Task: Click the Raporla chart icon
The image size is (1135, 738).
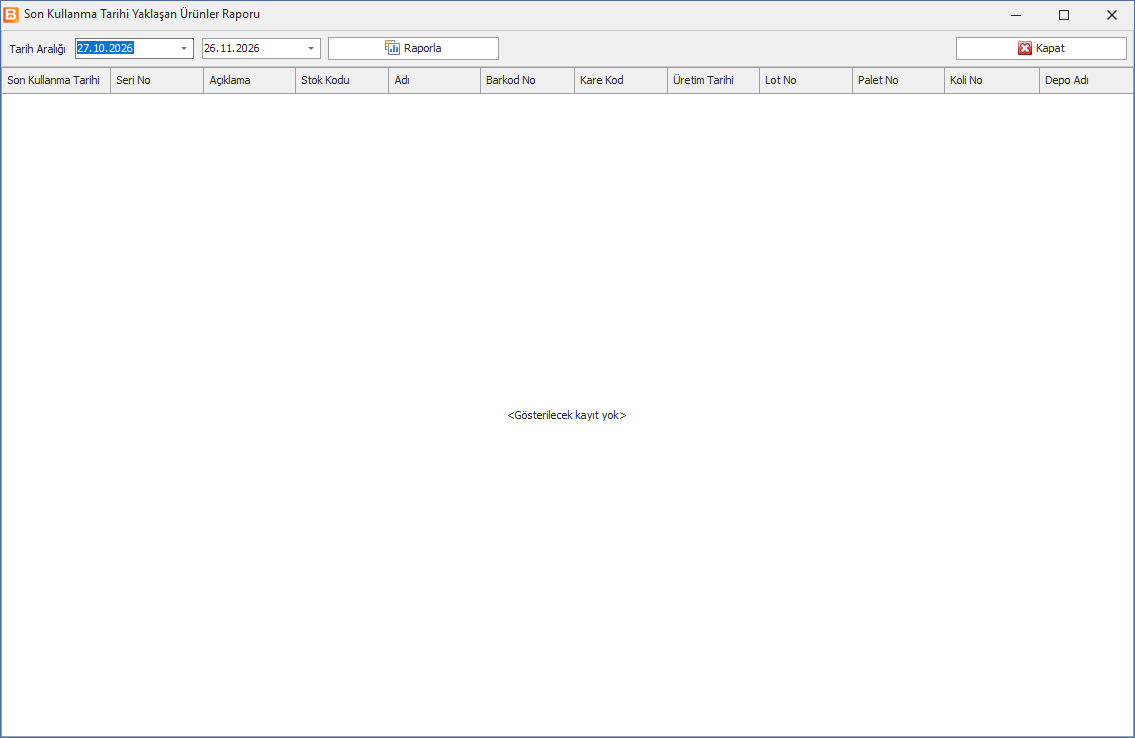Action: 392,48
